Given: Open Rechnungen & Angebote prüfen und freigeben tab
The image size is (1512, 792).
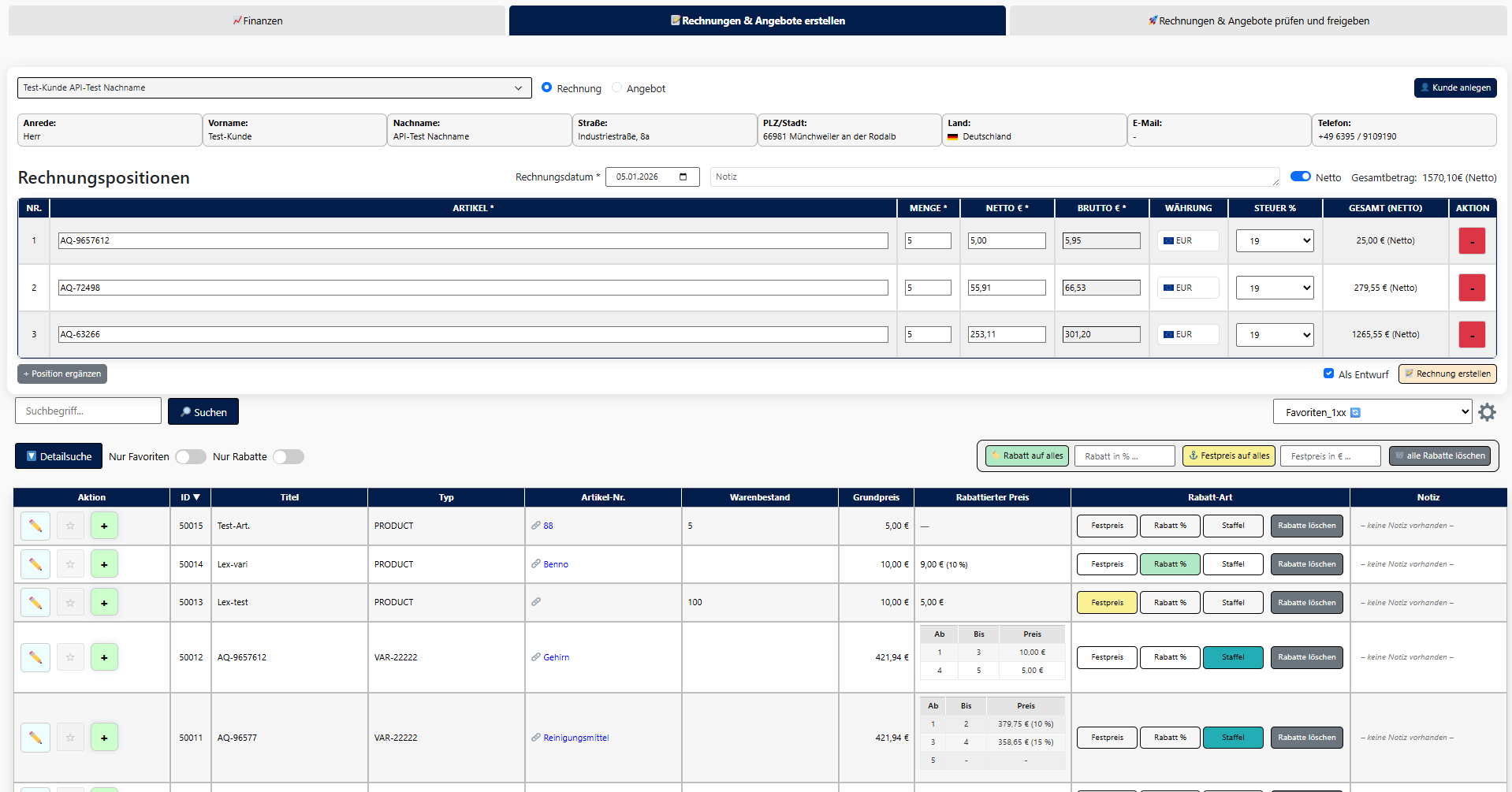Looking at the screenshot, I should tap(1258, 21).
